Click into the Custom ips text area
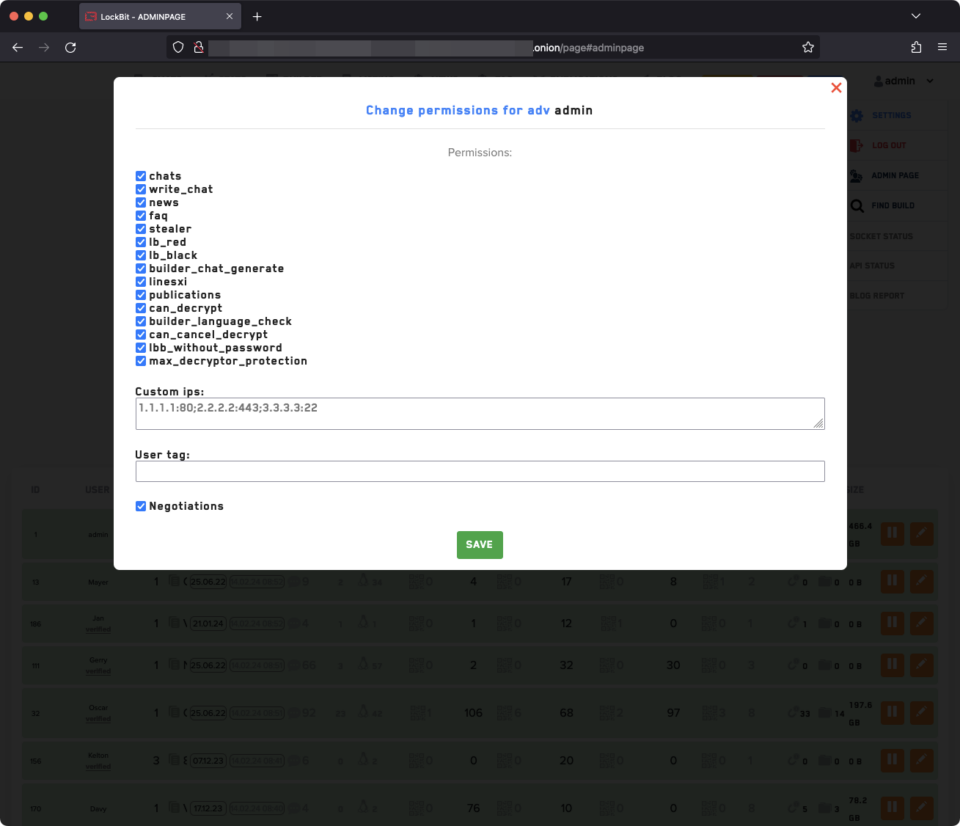The width and height of the screenshot is (960, 826). pos(479,413)
